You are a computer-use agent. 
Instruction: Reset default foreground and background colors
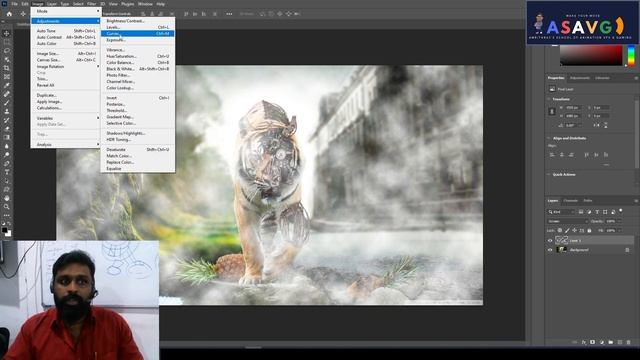[x=3, y=224]
